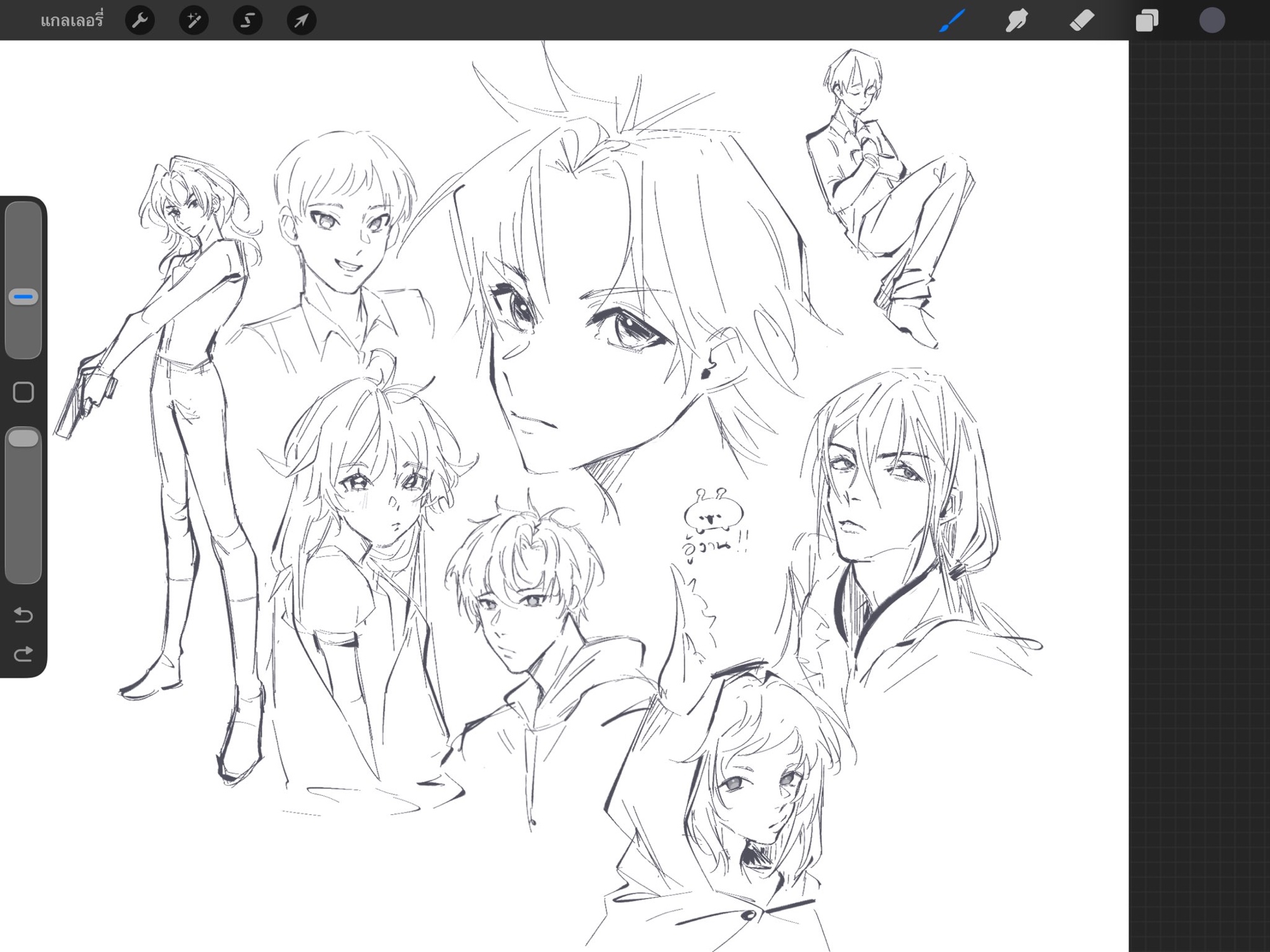Click the brush size slider handle

pos(23,297)
